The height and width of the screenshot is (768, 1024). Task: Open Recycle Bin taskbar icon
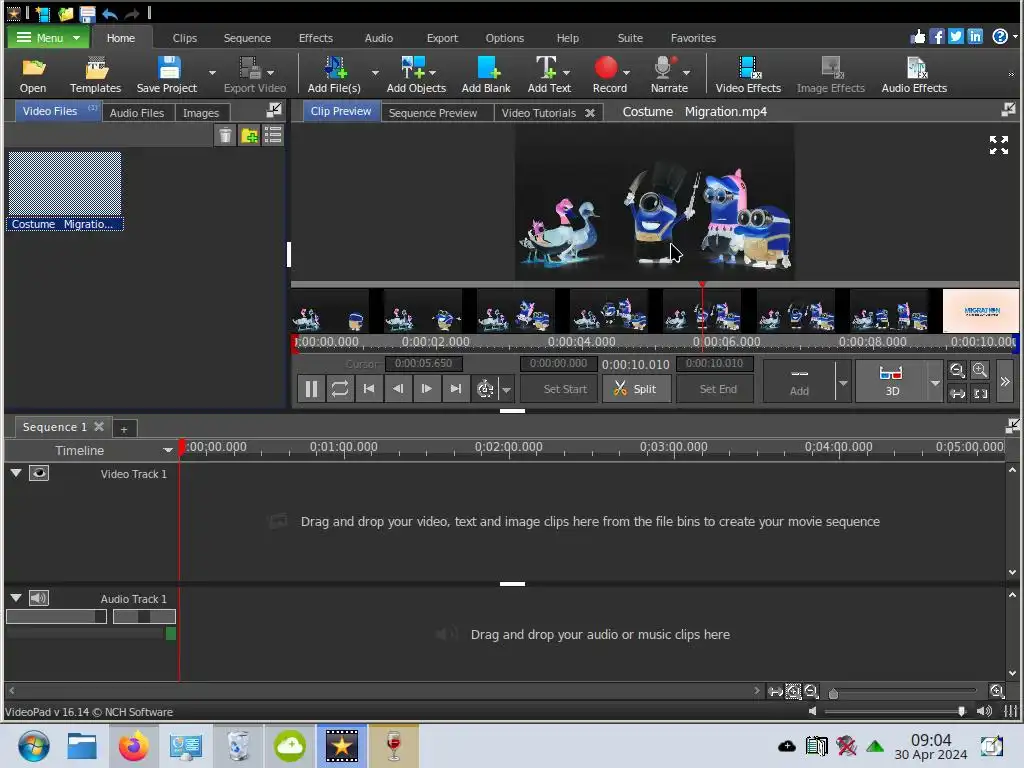[x=238, y=746]
